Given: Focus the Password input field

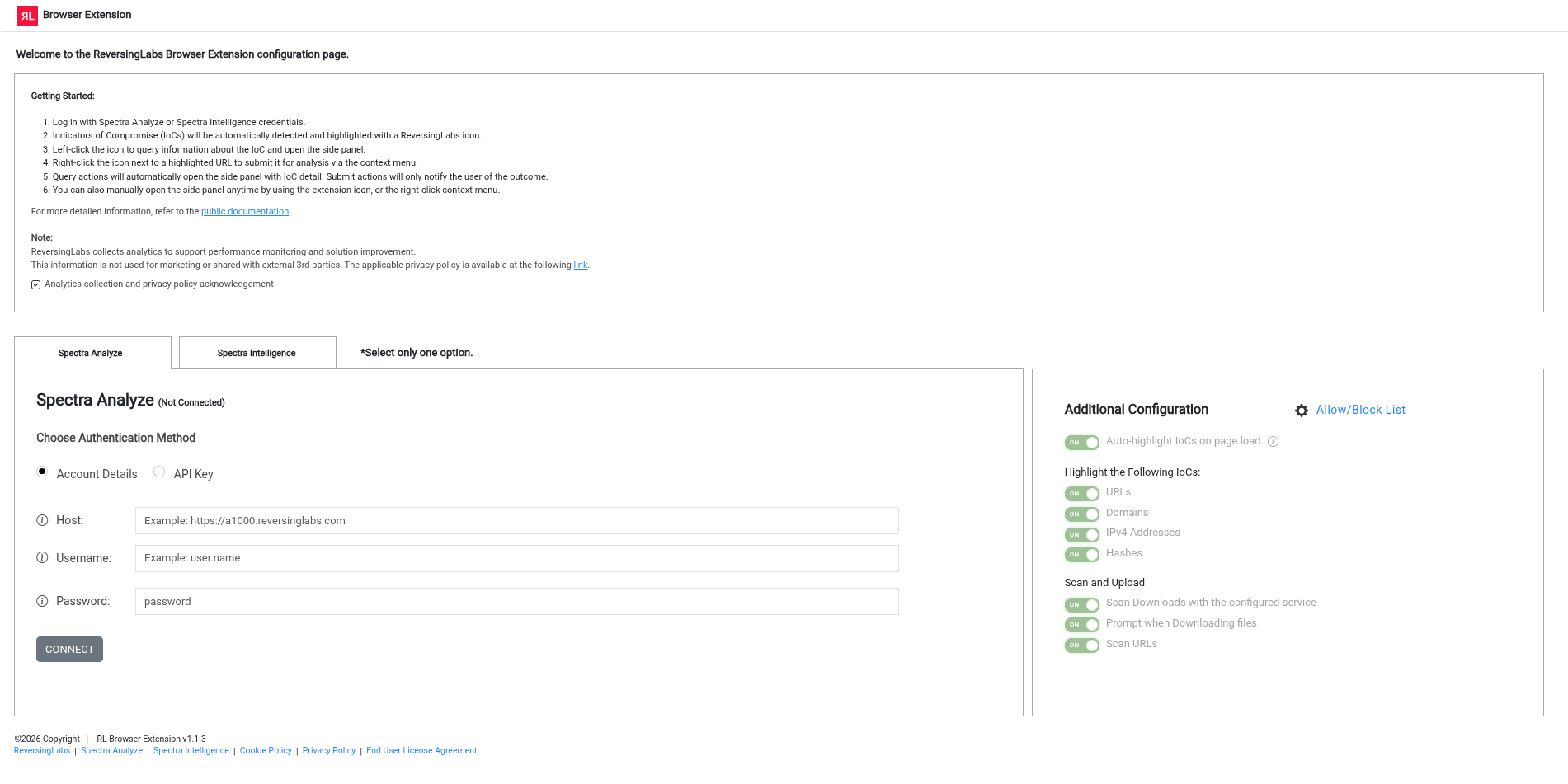Looking at the screenshot, I should coord(517,602).
